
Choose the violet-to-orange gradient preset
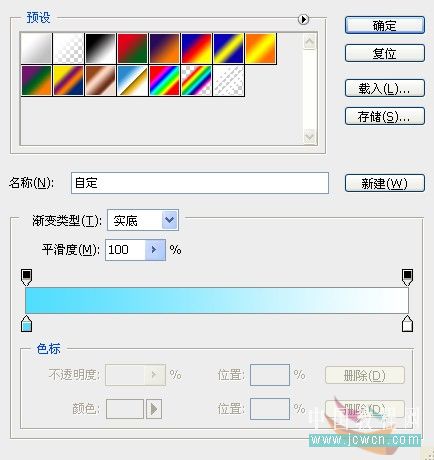(x=164, y=48)
